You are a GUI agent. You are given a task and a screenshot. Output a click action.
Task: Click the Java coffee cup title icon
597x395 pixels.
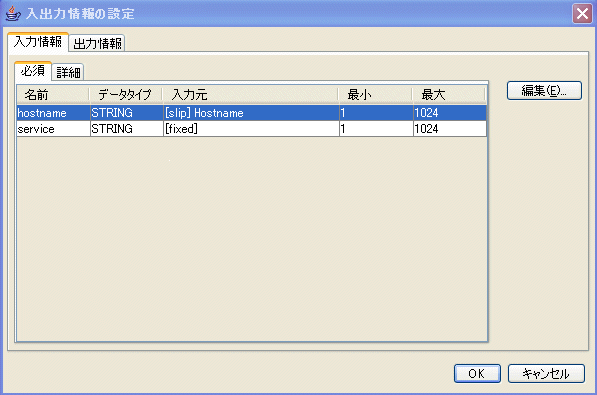point(13,13)
